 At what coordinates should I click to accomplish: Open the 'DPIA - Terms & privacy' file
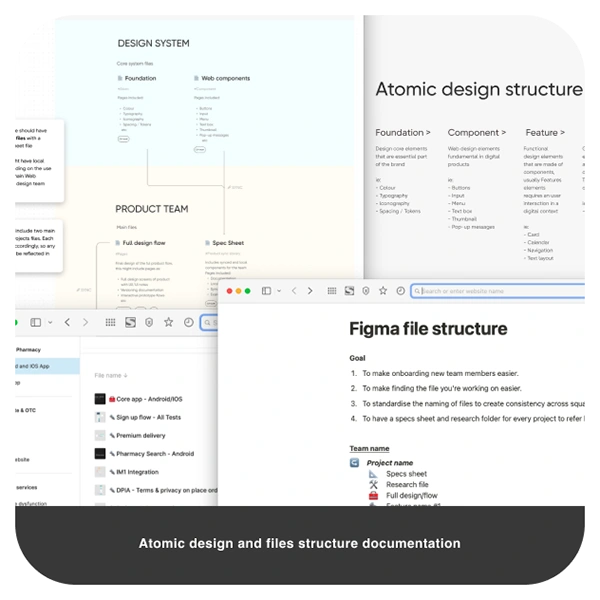tap(163, 490)
